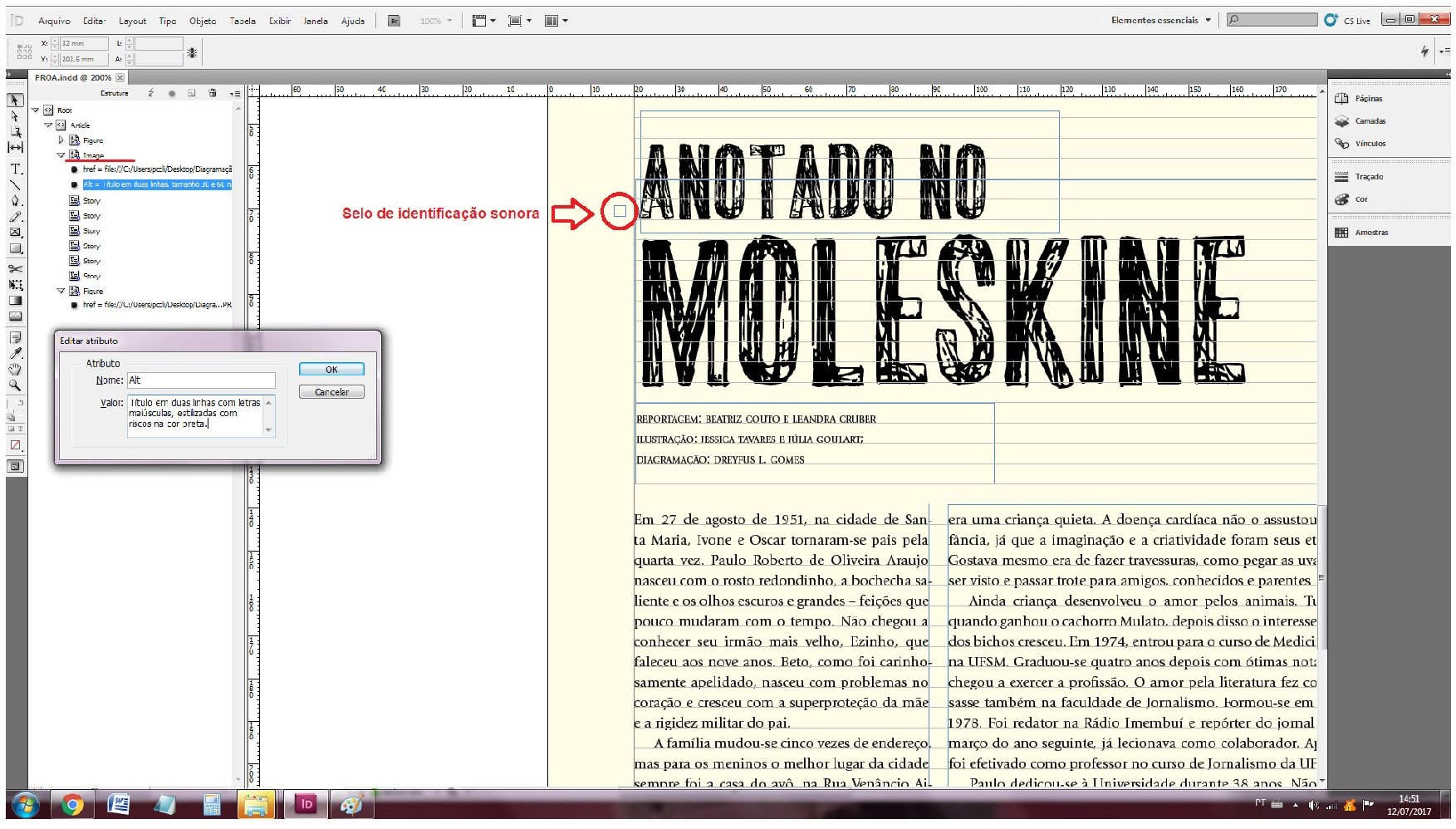Click the trash icon in Estrutura panel
The height and width of the screenshot is (829, 1456).
point(213,93)
